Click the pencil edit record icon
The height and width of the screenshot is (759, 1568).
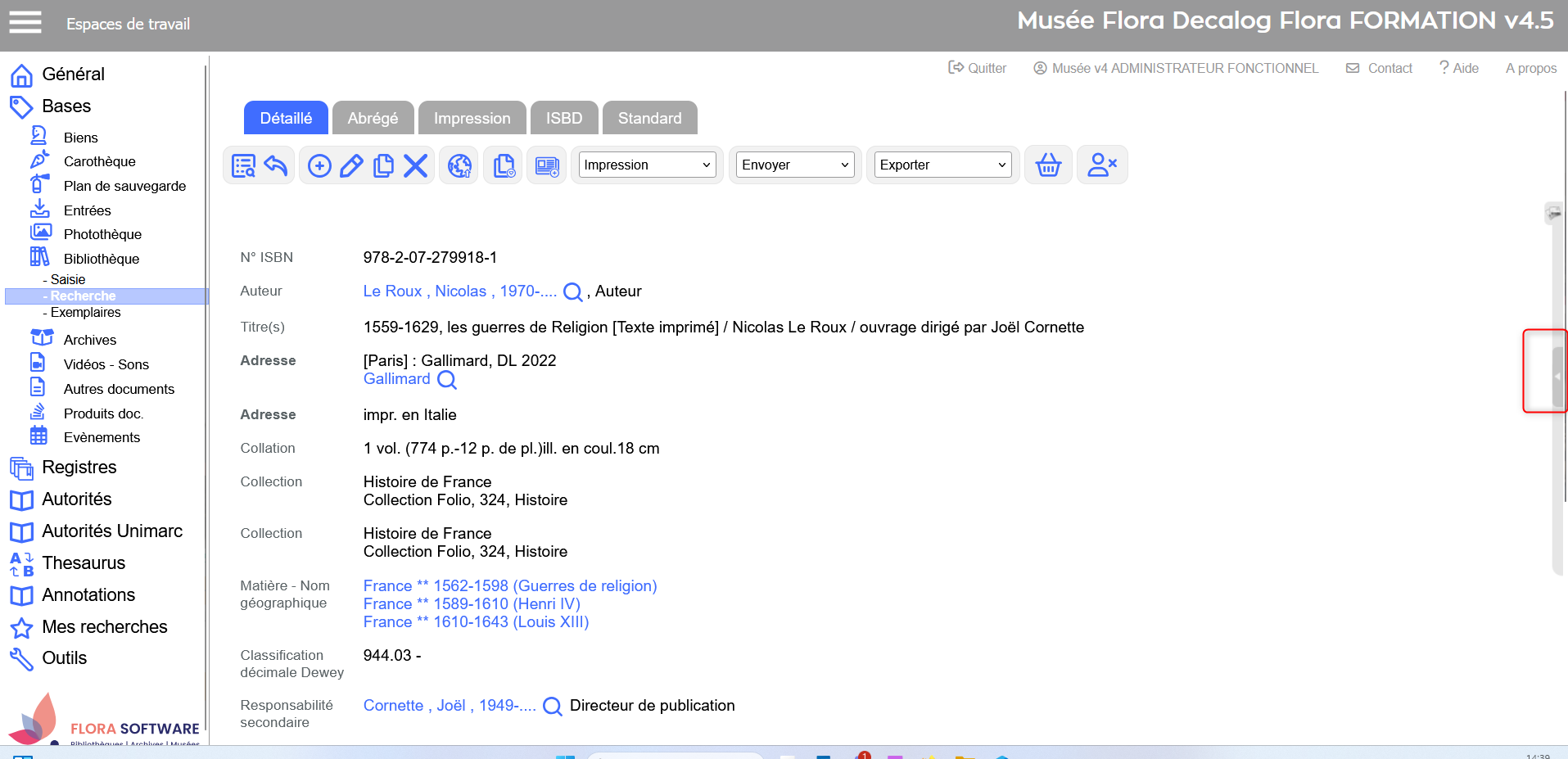pyautogui.click(x=351, y=165)
